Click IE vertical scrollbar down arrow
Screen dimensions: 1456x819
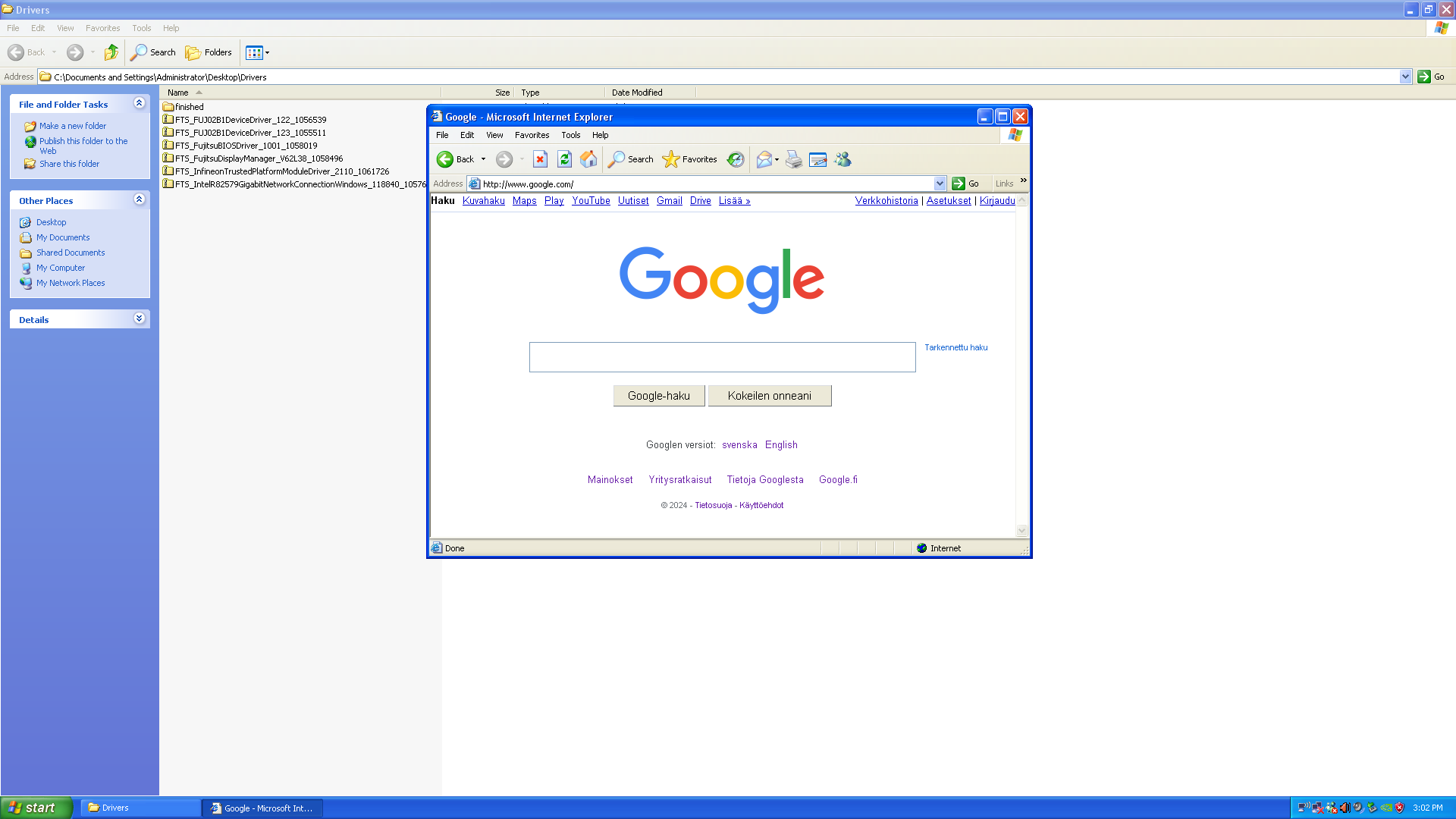pyautogui.click(x=1021, y=531)
